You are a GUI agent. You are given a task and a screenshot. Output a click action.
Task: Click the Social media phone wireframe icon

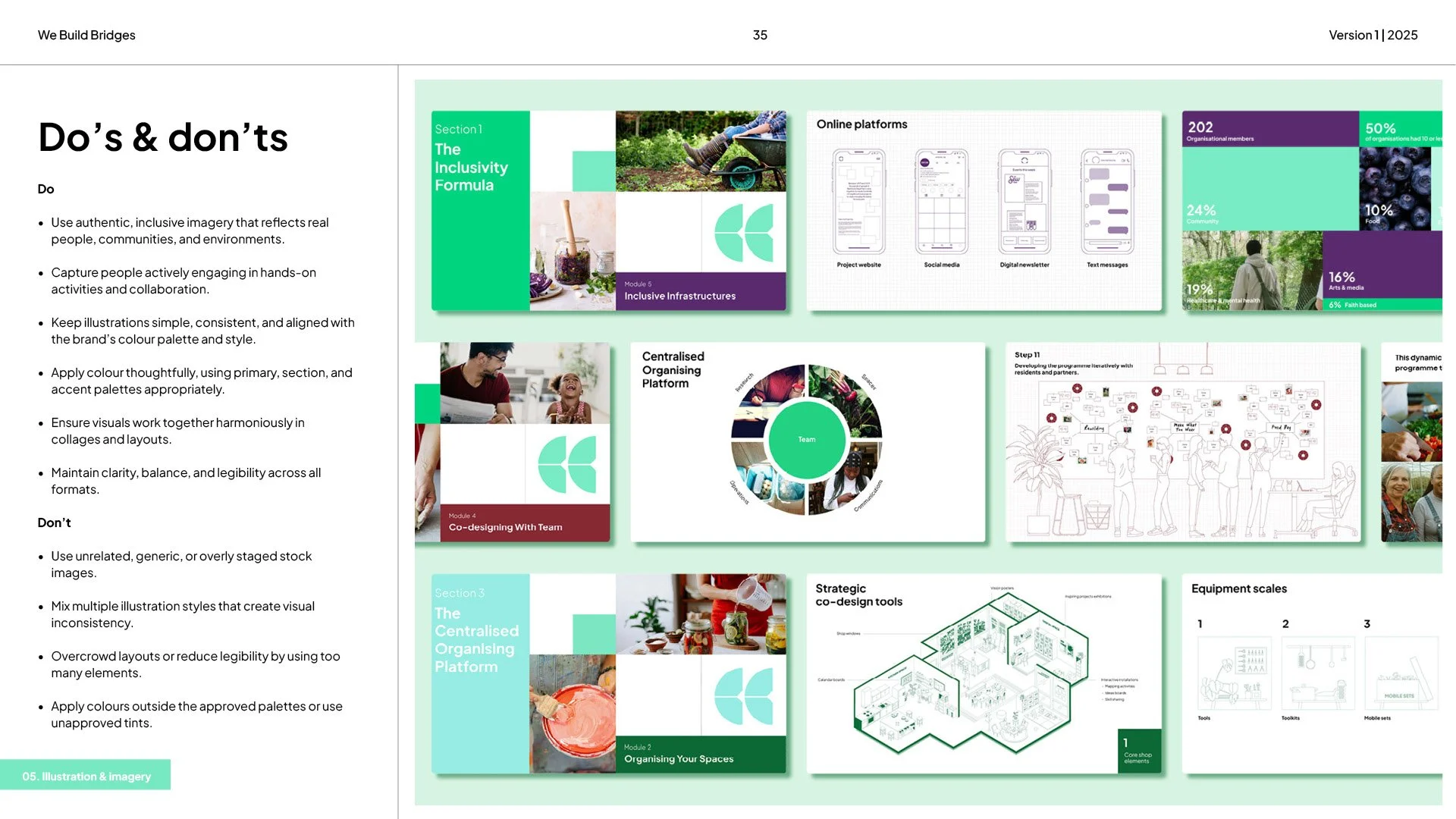tap(941, 202)
